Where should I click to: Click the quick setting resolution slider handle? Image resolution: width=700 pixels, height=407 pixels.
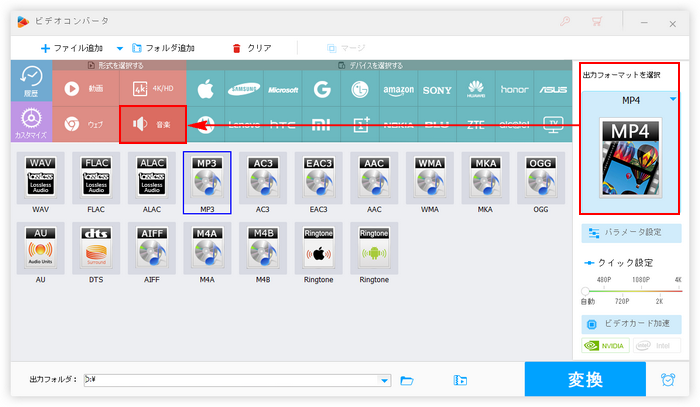585,290
